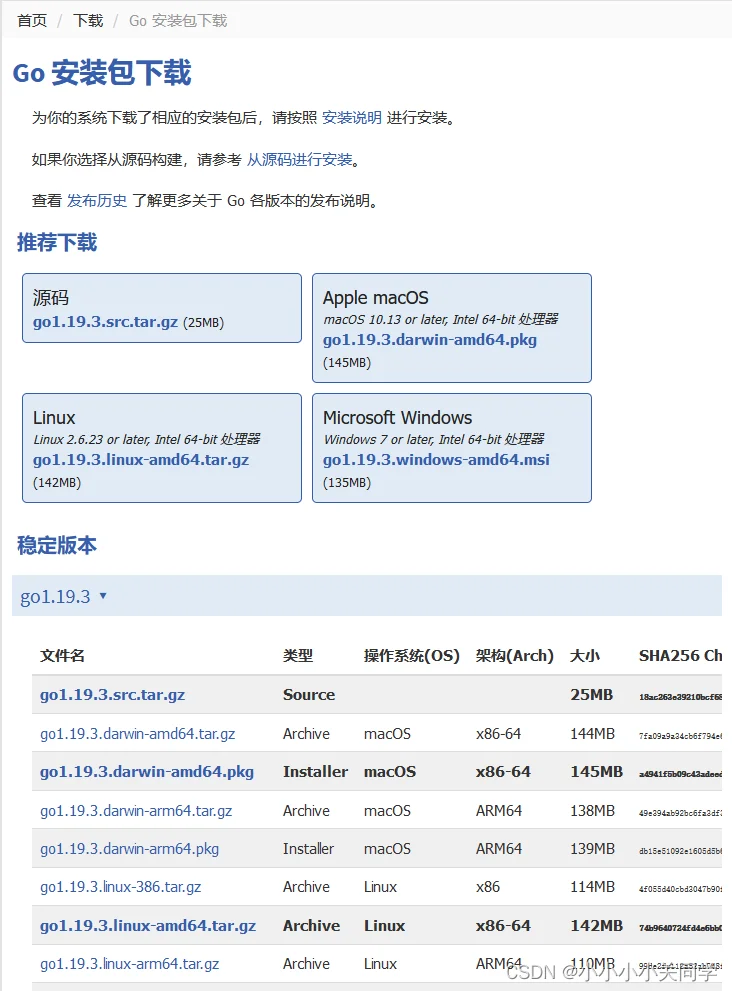
Task: Select the 138MB size cell
Action: (592, 811)
